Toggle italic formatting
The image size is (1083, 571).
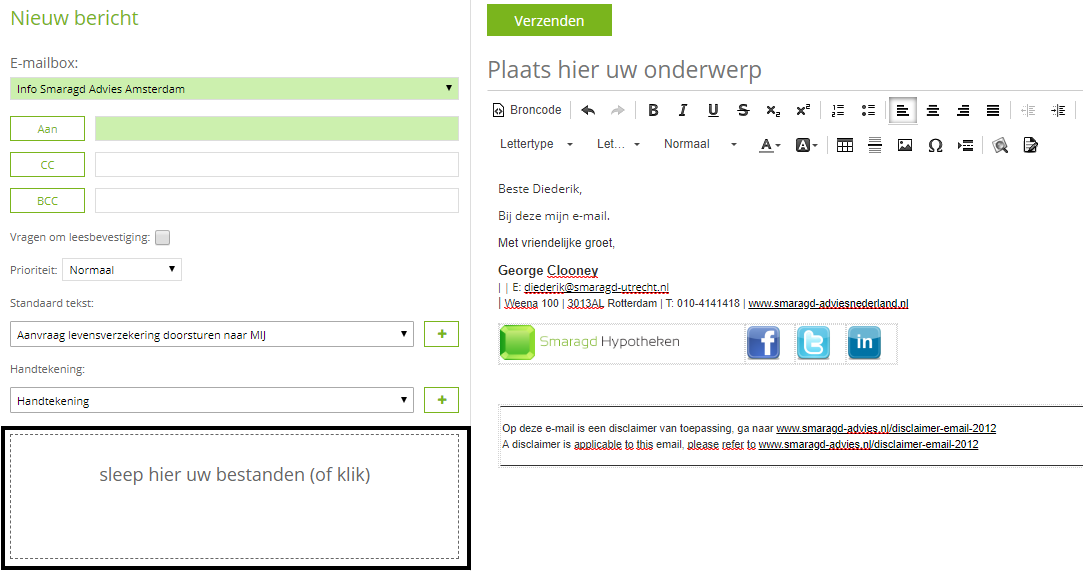pos(682,110)
